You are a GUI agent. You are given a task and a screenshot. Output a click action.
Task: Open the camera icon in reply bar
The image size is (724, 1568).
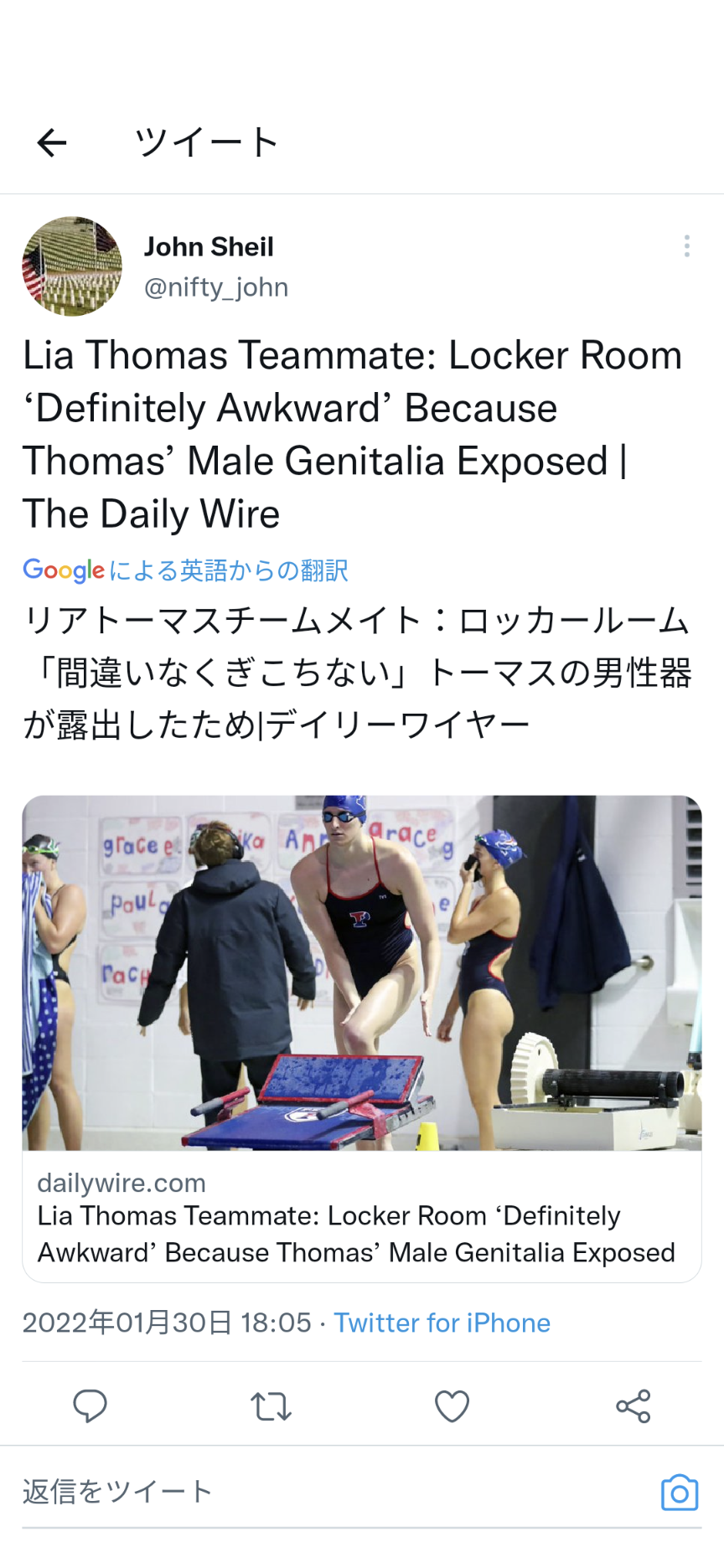click(680, 1493)
